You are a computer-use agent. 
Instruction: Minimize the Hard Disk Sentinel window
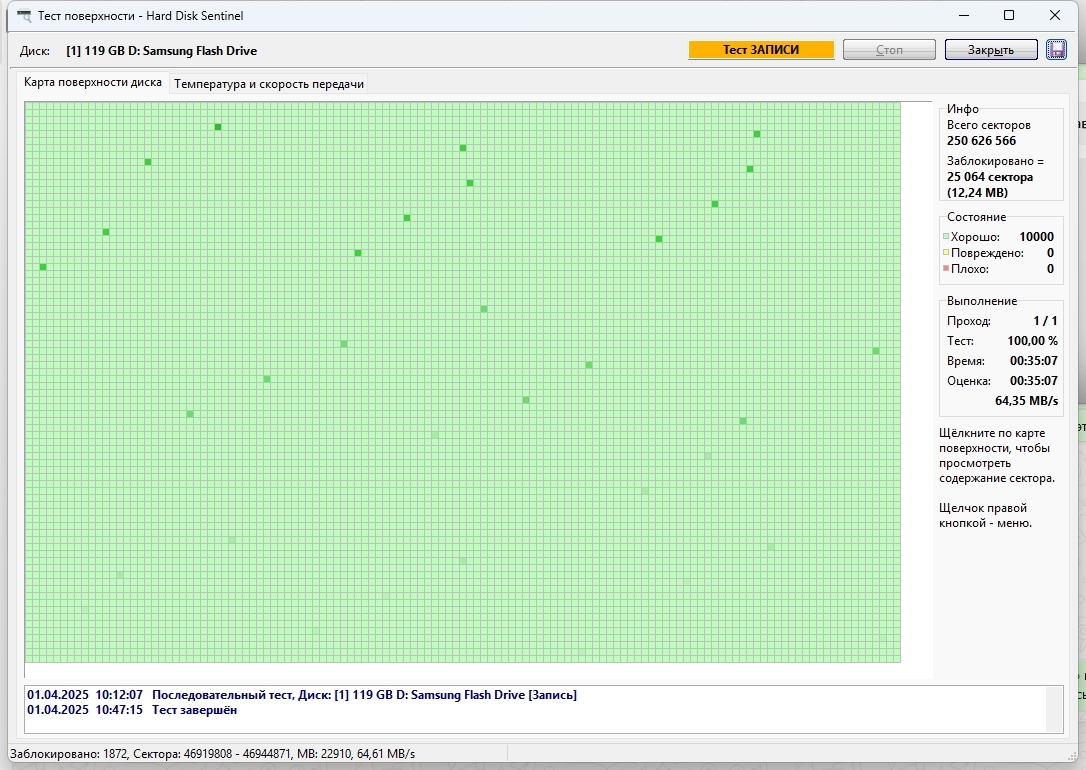coord(964,15)
